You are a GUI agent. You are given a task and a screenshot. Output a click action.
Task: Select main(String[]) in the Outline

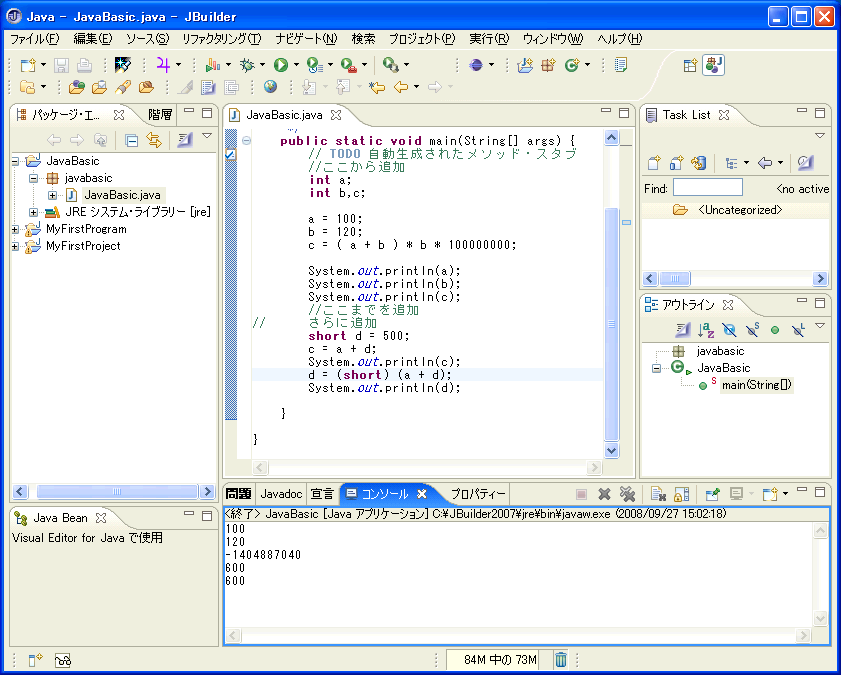757,385
